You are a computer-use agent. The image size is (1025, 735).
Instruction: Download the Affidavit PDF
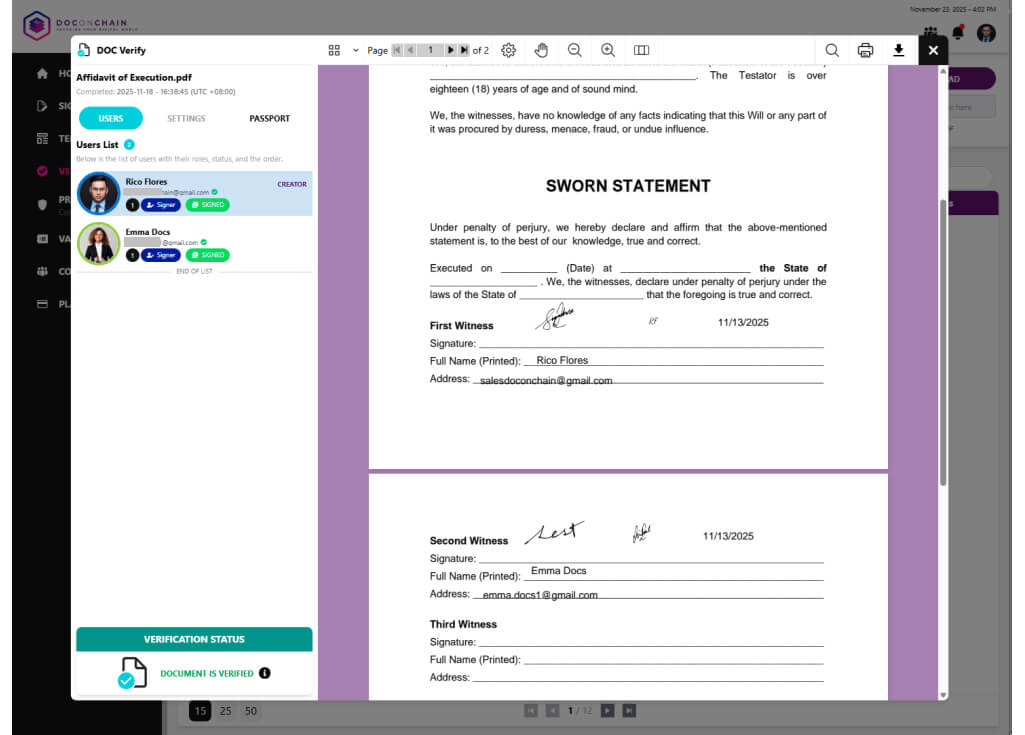899,50
